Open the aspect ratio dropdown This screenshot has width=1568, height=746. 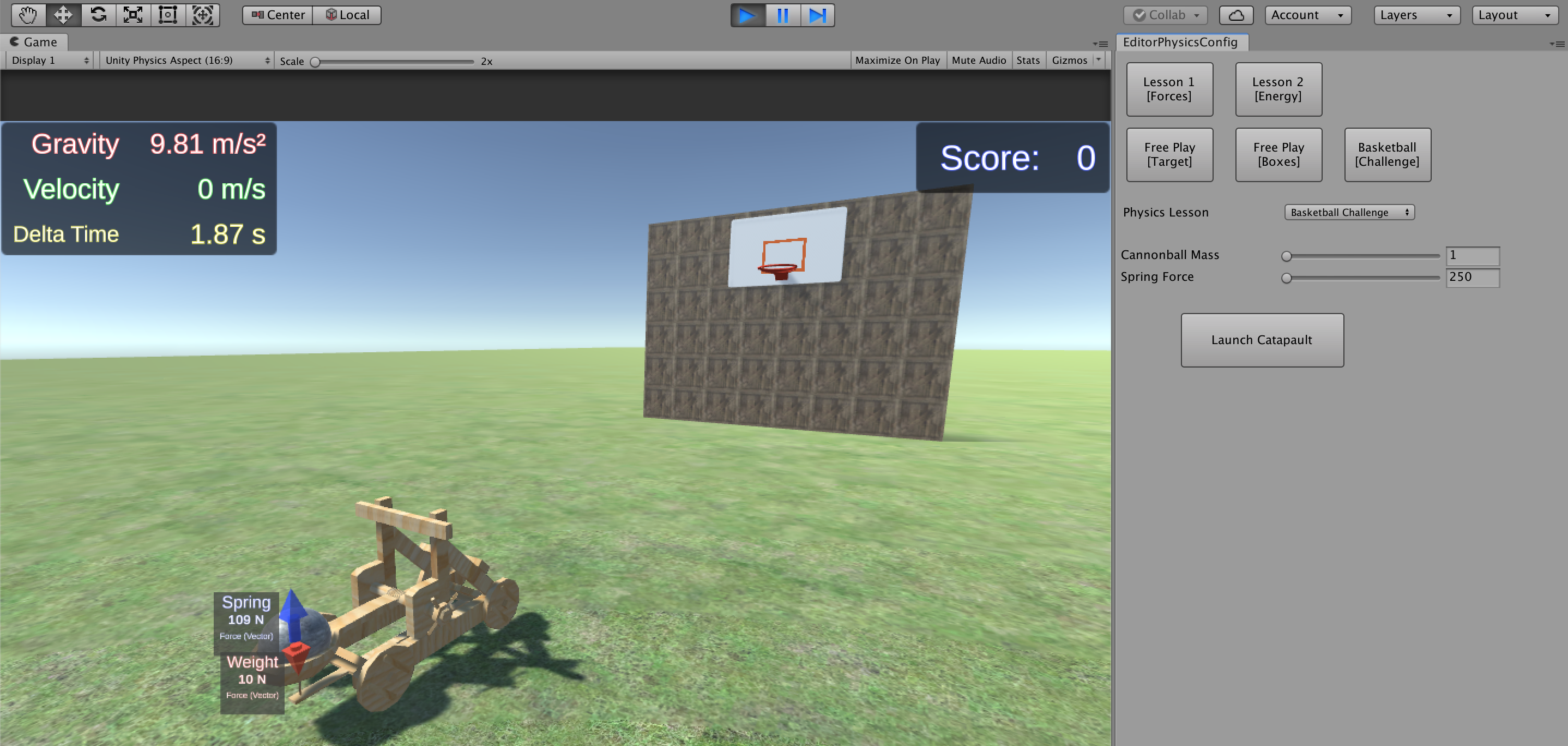[186, 61]
